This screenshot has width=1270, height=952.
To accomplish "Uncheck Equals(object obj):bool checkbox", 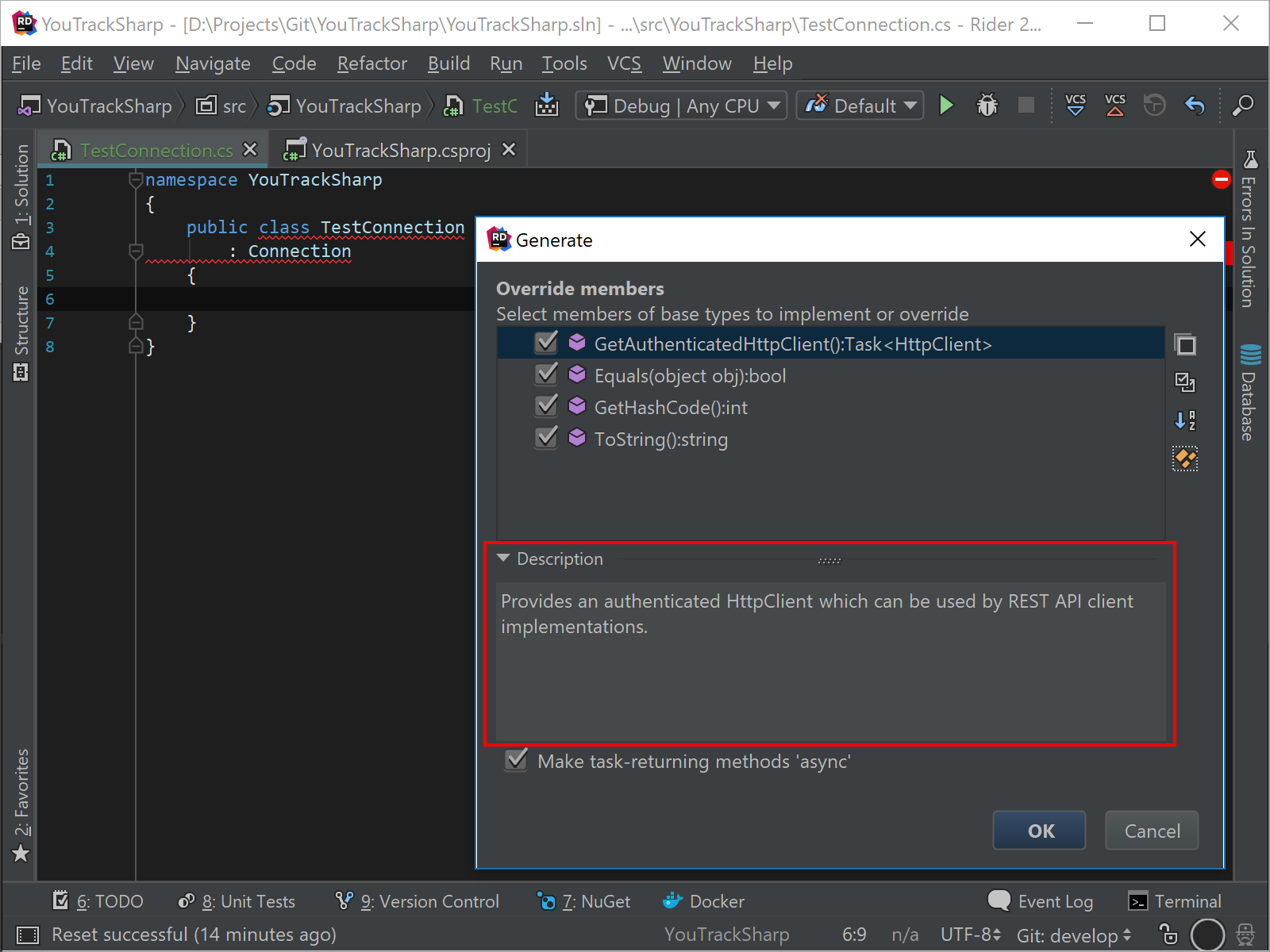I will click(547, 374).
